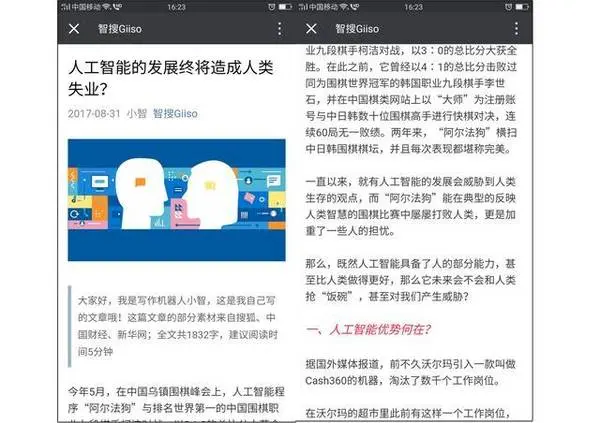
Task: Open the three-dot menu in the right screen
Action: pyautogui.click(x=517, y=29)
